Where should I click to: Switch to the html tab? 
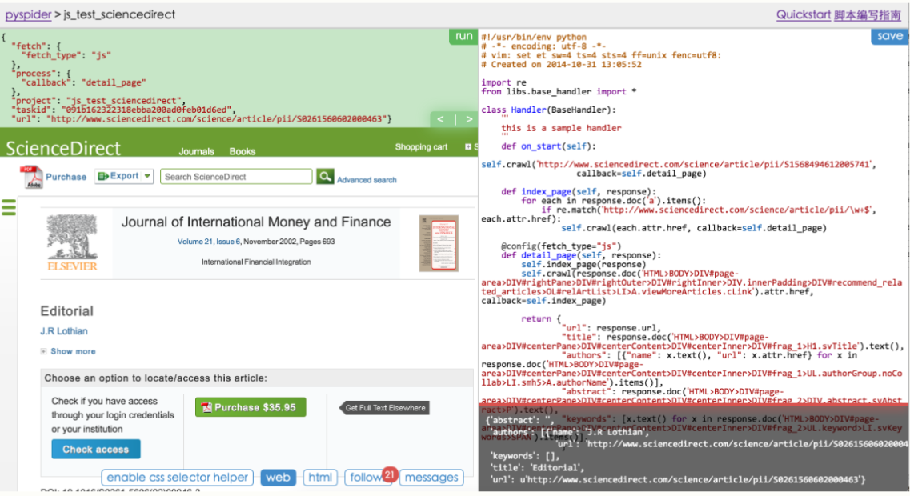(x=320, y=477)
